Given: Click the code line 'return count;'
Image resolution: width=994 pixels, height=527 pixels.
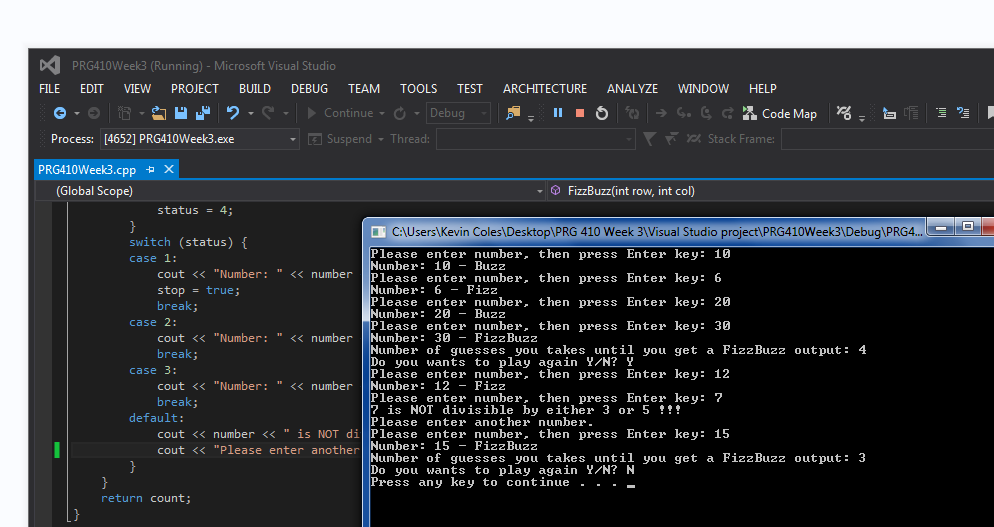Looking at the screenshot, I should click(146, 498).
